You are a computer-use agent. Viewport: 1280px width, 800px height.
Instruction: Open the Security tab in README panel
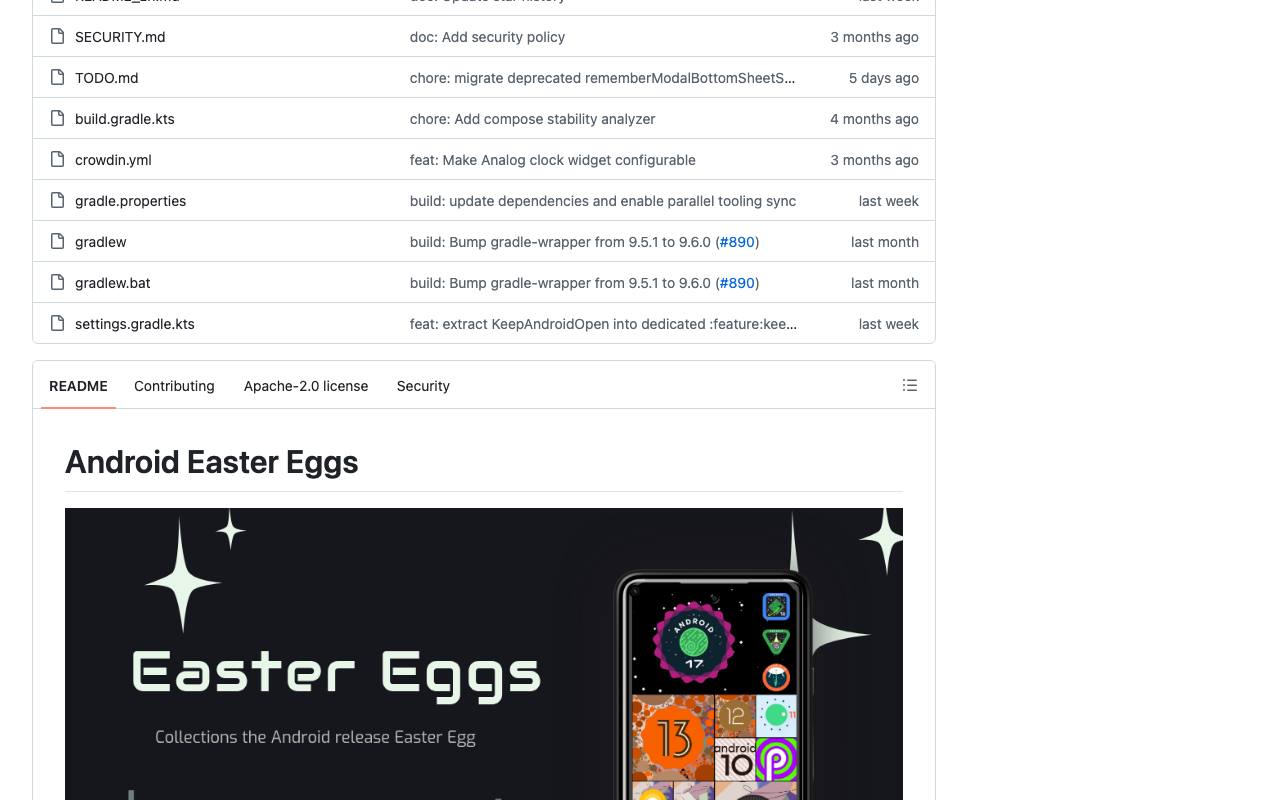click(x=423, y=386)
